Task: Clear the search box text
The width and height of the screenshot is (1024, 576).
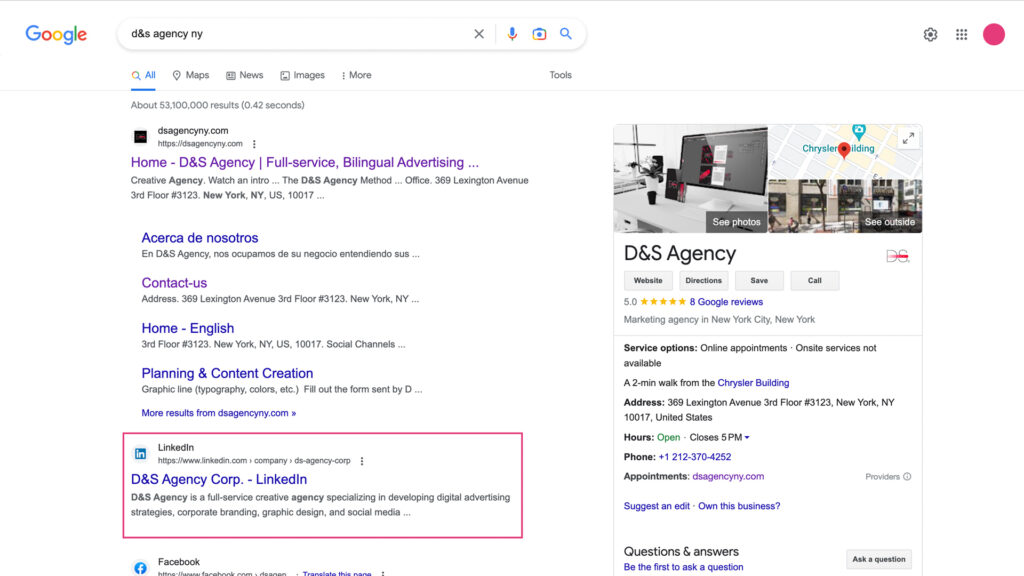Action: point(479,34)
